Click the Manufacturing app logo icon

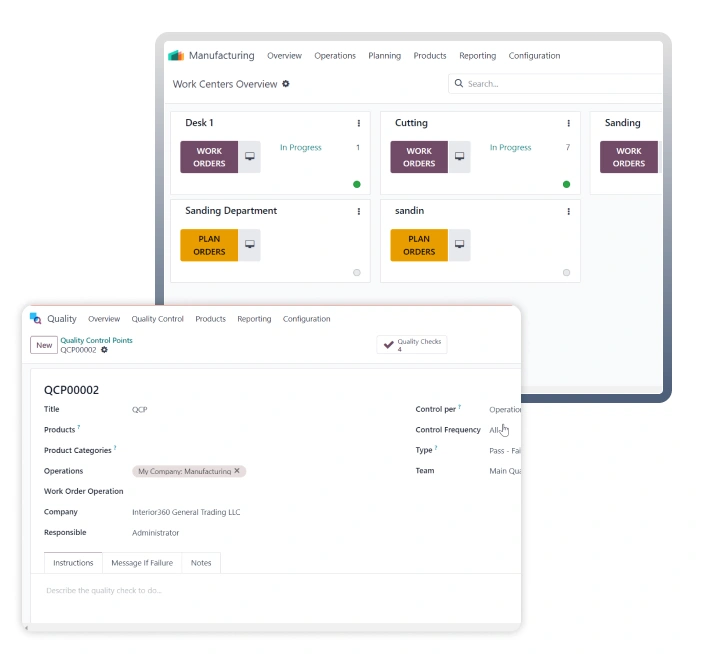coord(176,56)
